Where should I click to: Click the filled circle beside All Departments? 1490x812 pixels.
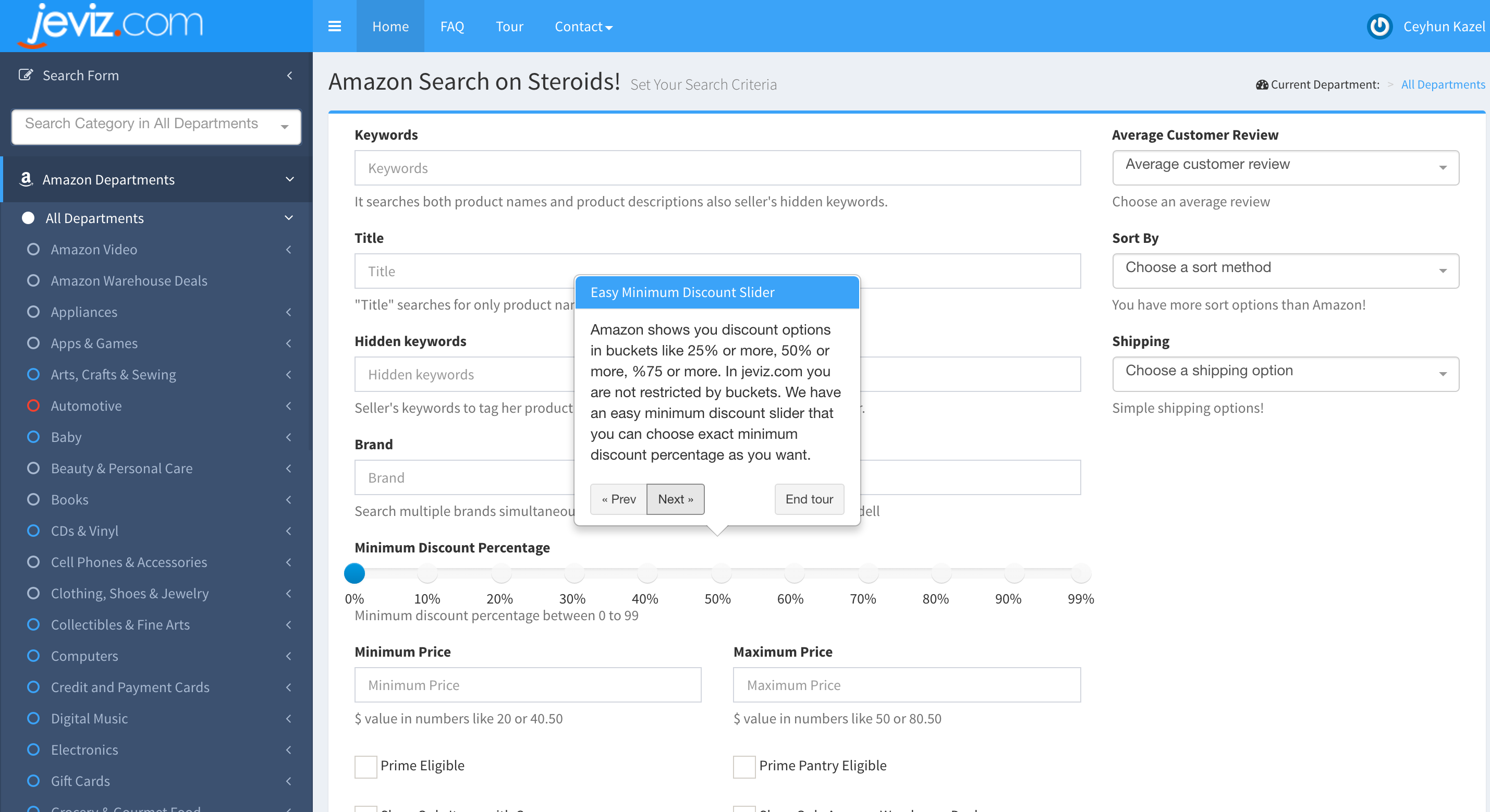click(28, 218)
